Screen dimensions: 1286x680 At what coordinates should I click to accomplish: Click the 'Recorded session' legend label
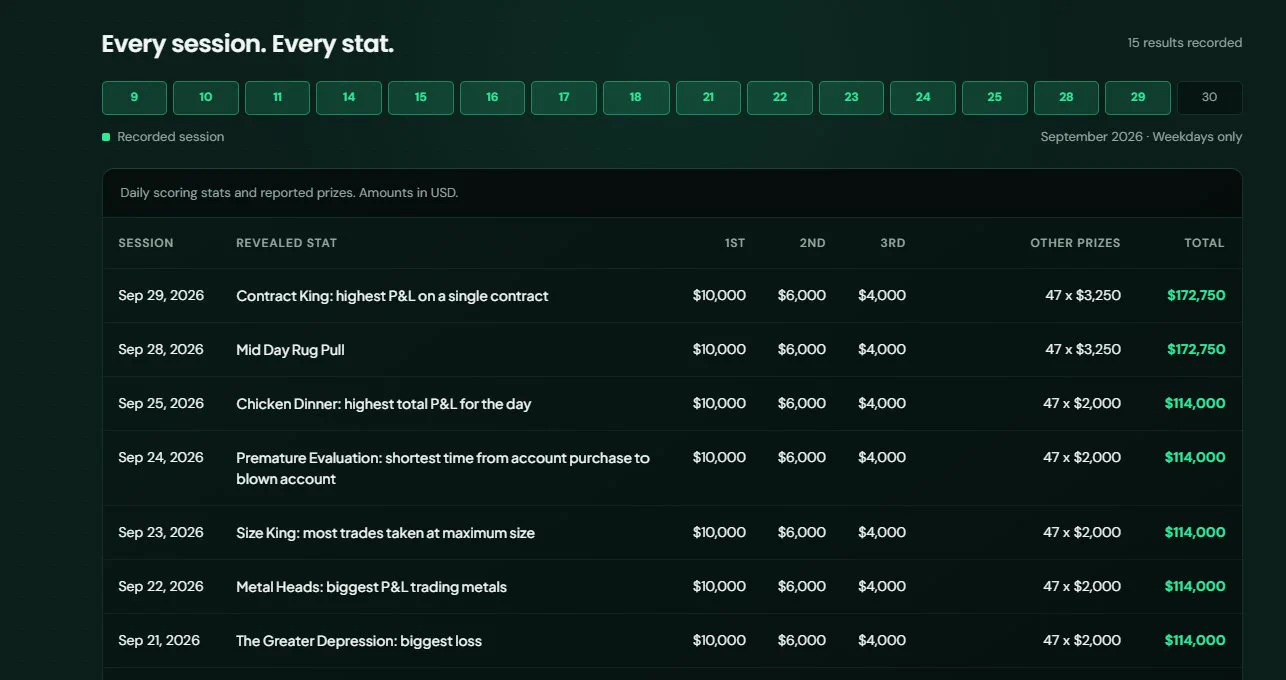pos(170,137)
